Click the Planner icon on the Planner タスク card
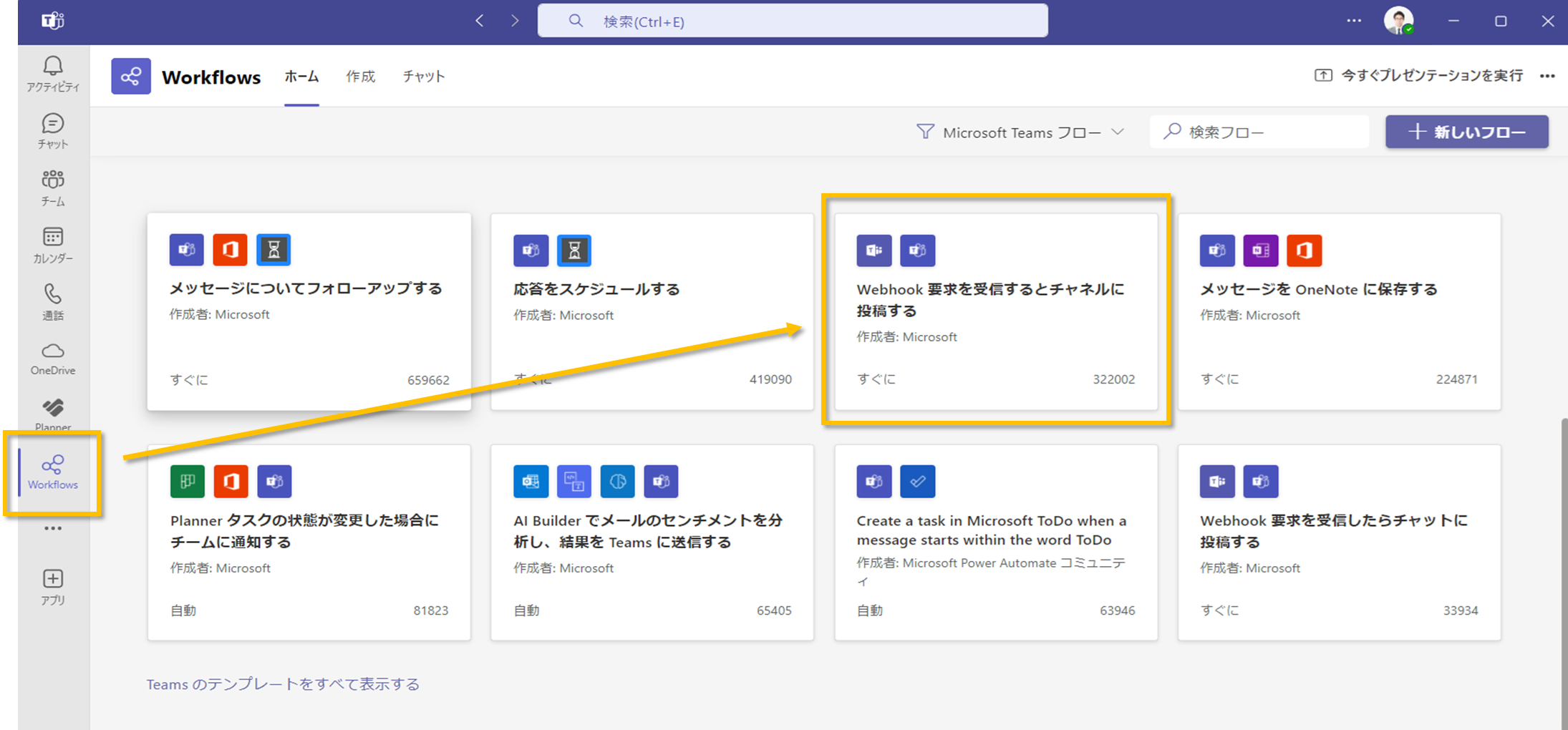This screenshot has height=730, width=1568. point(188,482)
